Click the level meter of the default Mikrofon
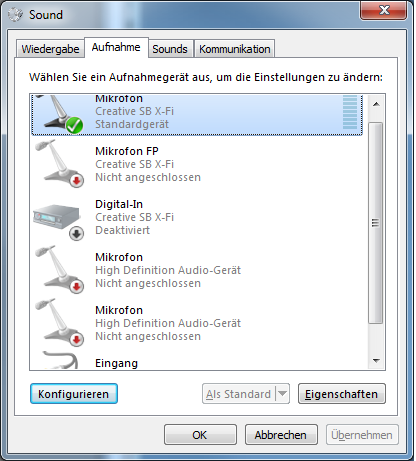This screenshot has width=416, height=461. [x=350, y=112]
